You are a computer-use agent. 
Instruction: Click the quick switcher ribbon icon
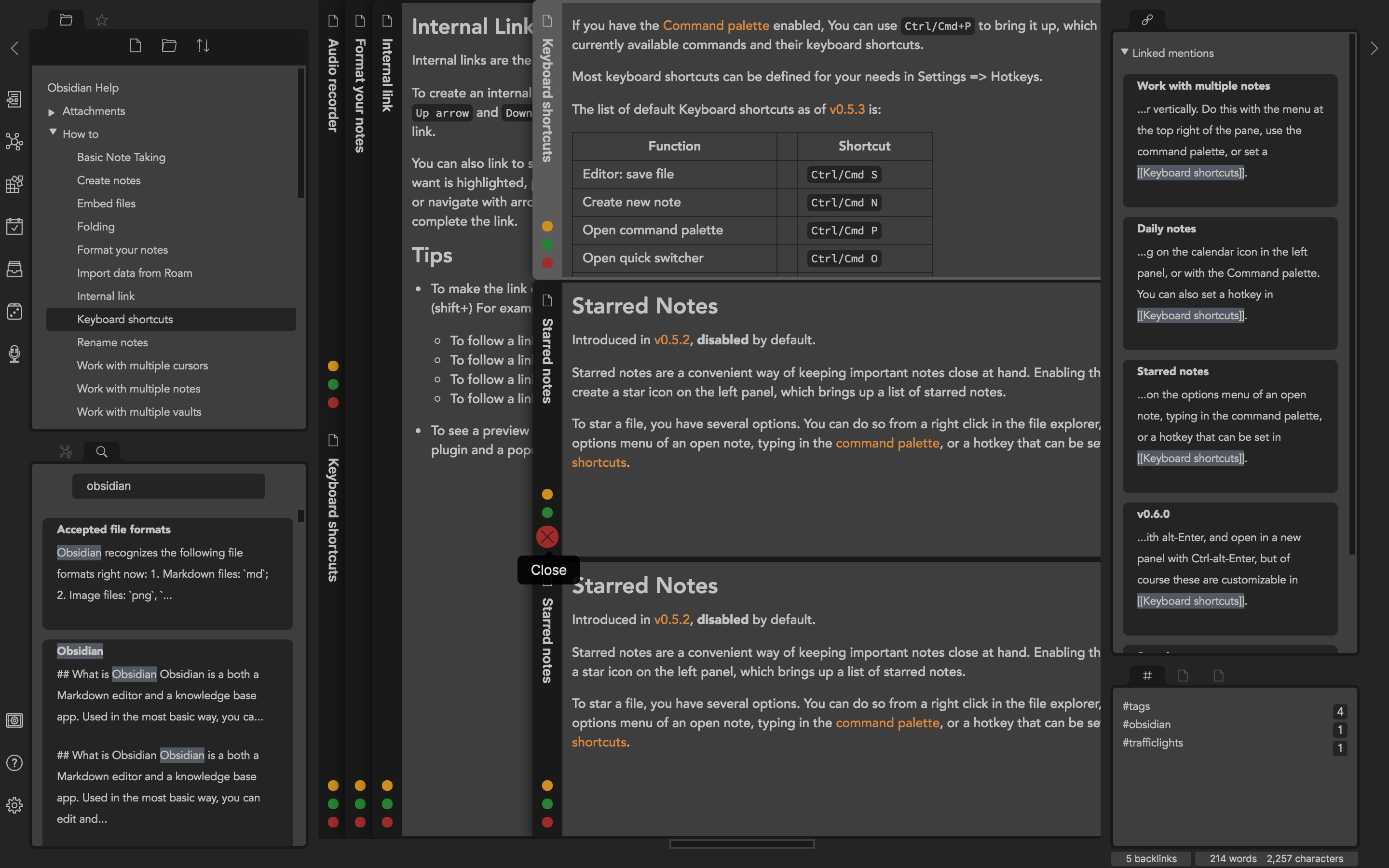14,99
